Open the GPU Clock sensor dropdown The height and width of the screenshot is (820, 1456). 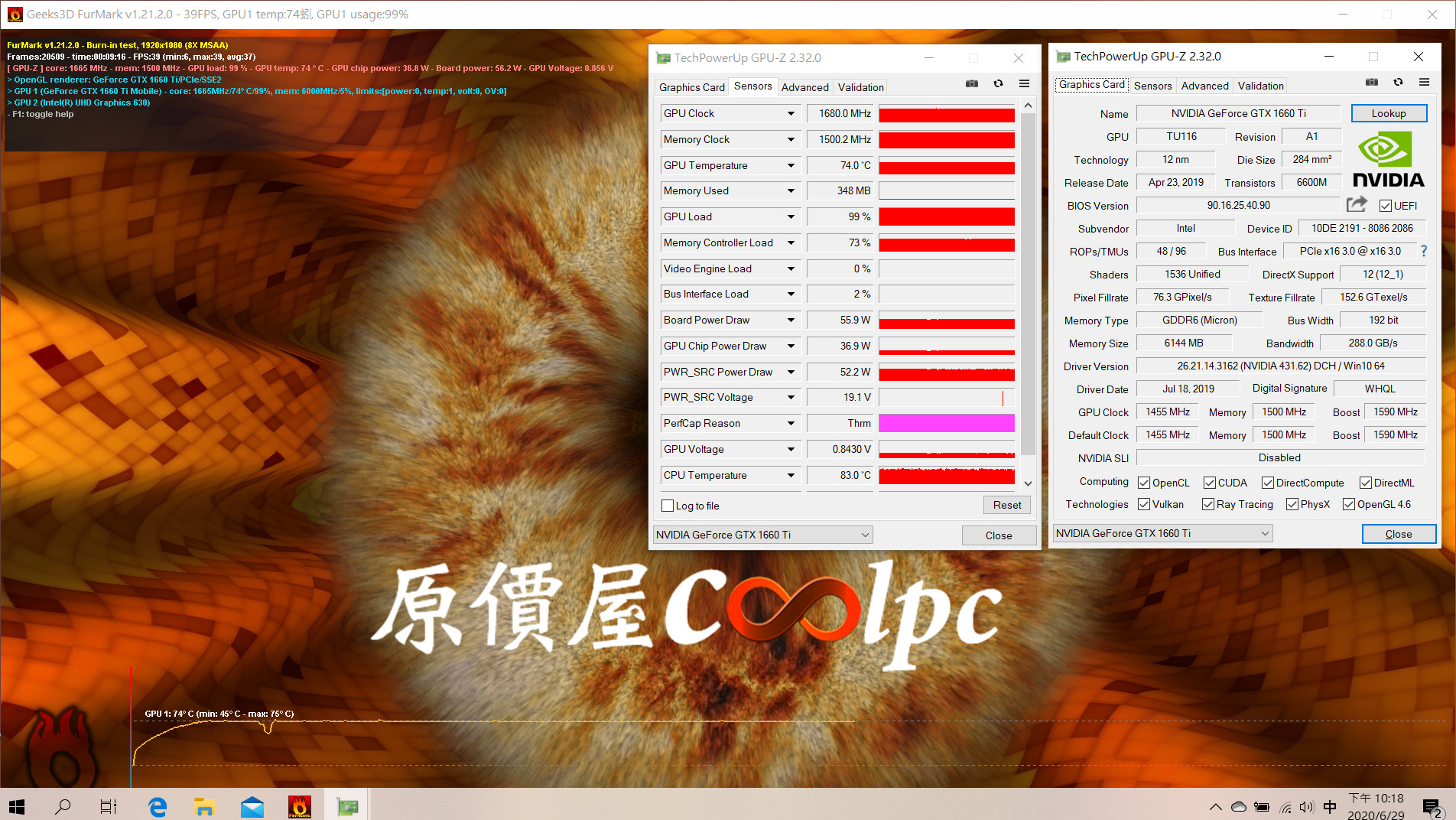(x=791, y=113)
